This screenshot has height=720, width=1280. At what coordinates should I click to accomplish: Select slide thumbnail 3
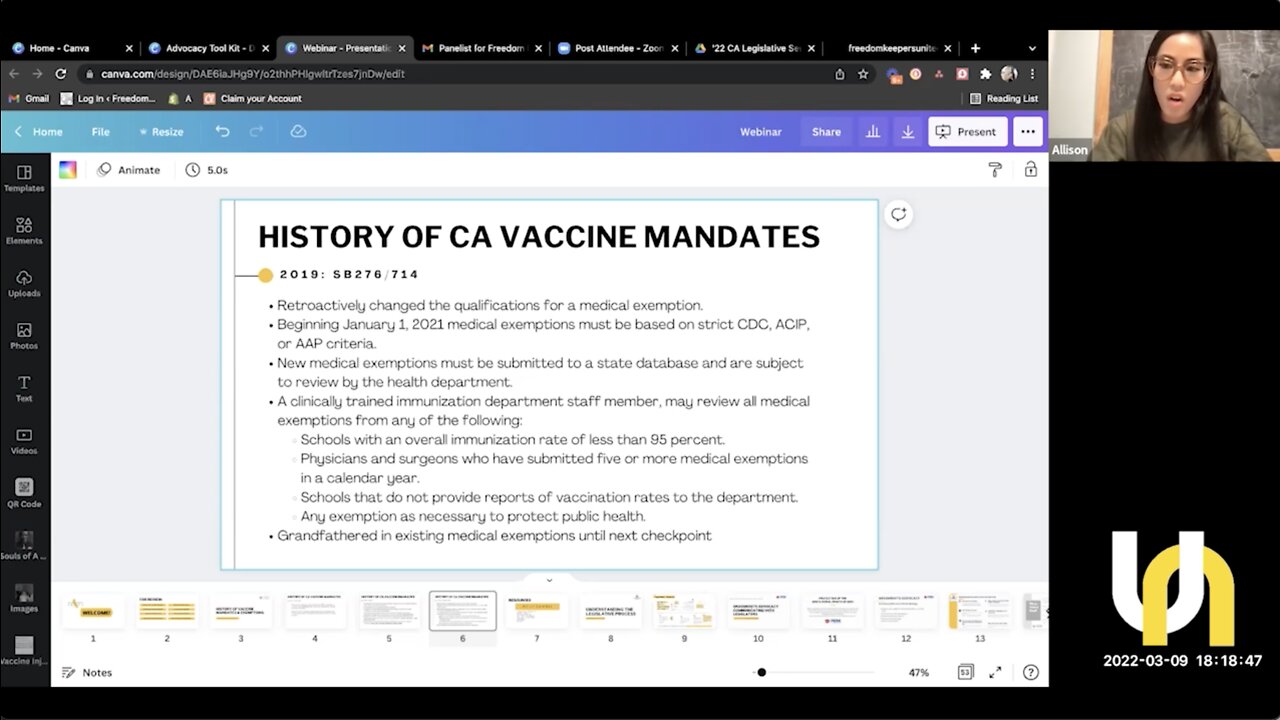click(x=241, y=611)
